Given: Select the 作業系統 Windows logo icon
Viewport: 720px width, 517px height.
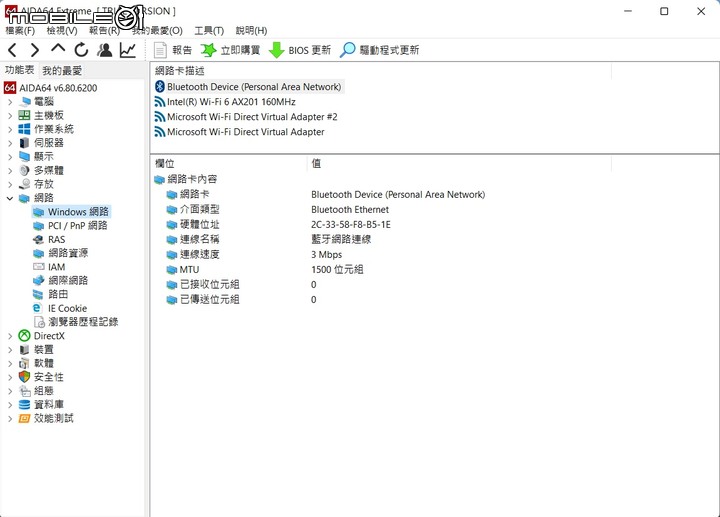Looking at the screenshot, I should 24,129.
